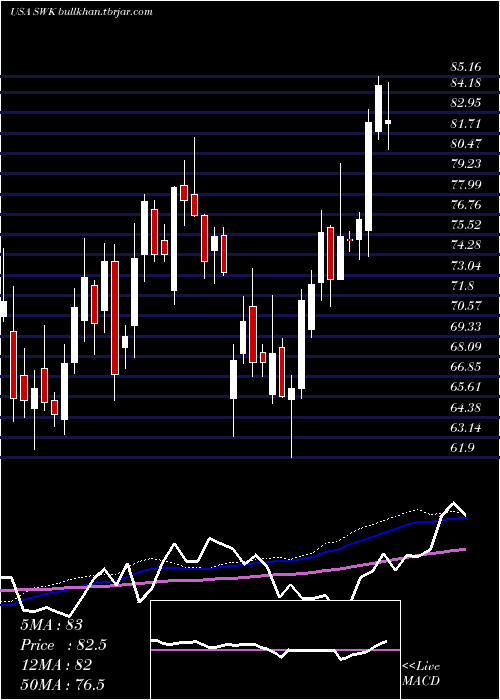The height and width of the screenshot is (700, 500).
Task: Click the 12MA : 82 reading
Action: click(56, 665)
